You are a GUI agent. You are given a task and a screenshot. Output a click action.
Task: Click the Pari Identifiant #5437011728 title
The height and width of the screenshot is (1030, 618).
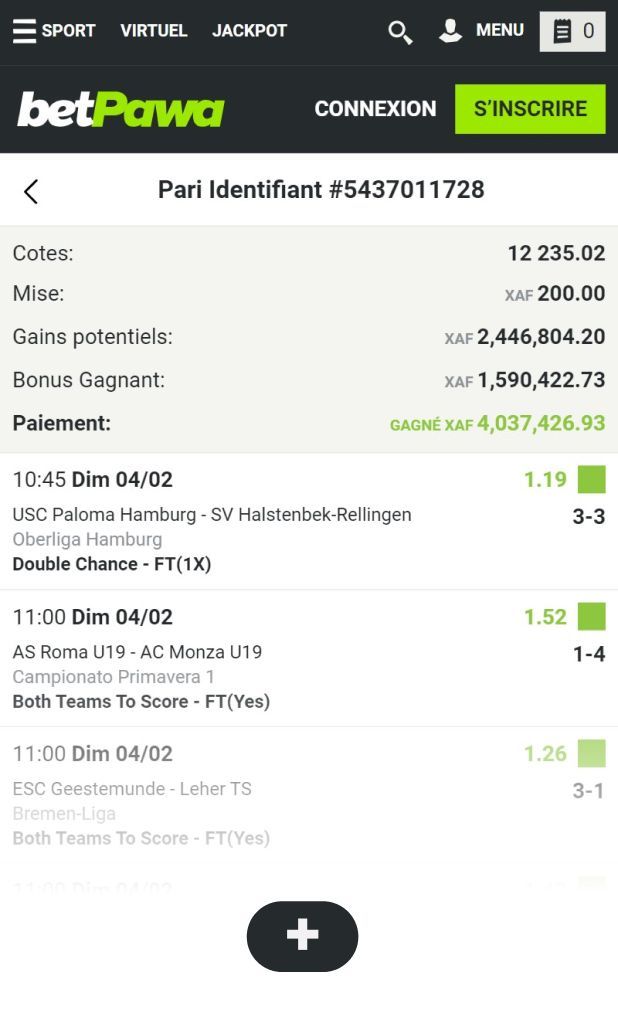tap(321, 190)
